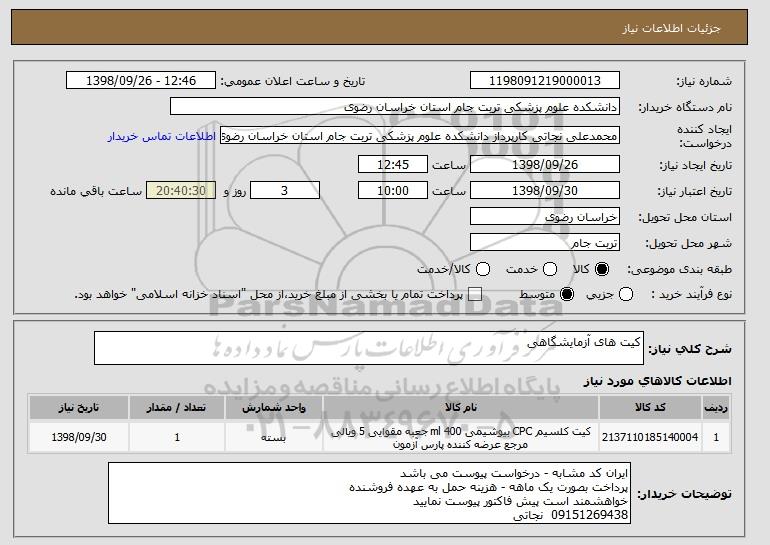Click the remaining days field showing 3
Viewport: 770px width, 545px height.
285,191
